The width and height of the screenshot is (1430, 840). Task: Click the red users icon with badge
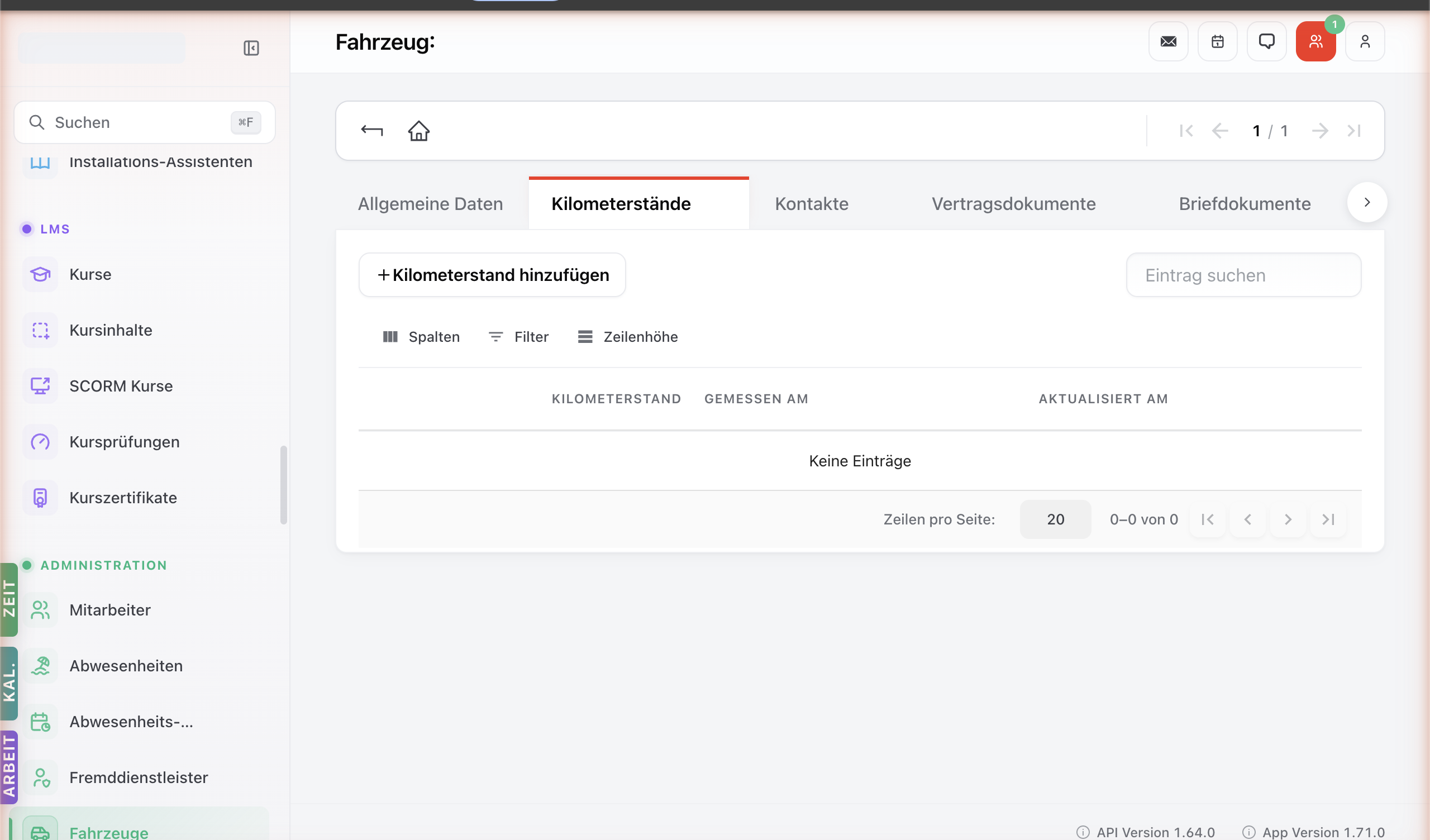[x=1315, y=41]
